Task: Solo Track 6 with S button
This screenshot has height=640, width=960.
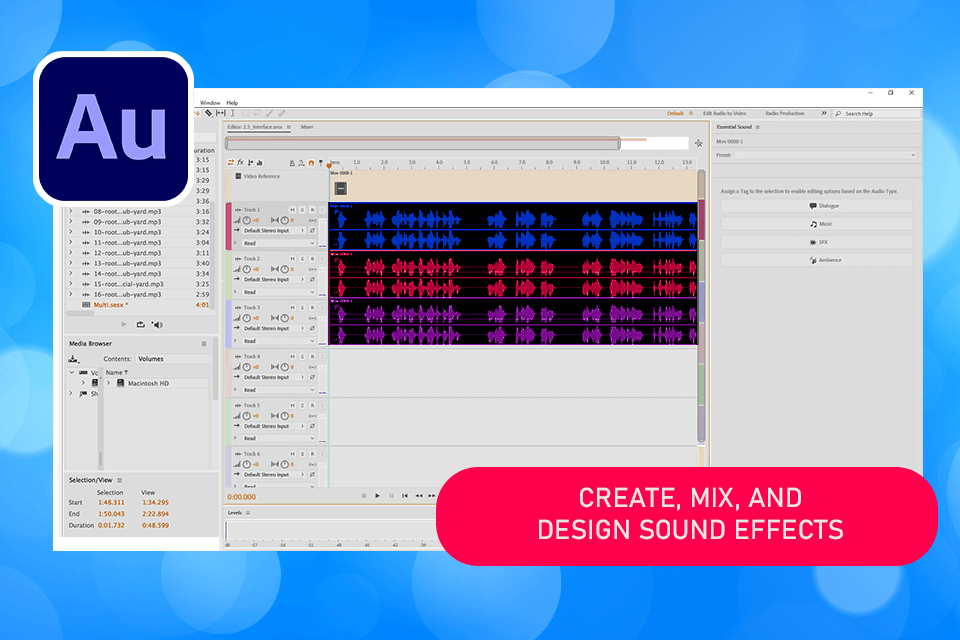Action: coord(302,454)
